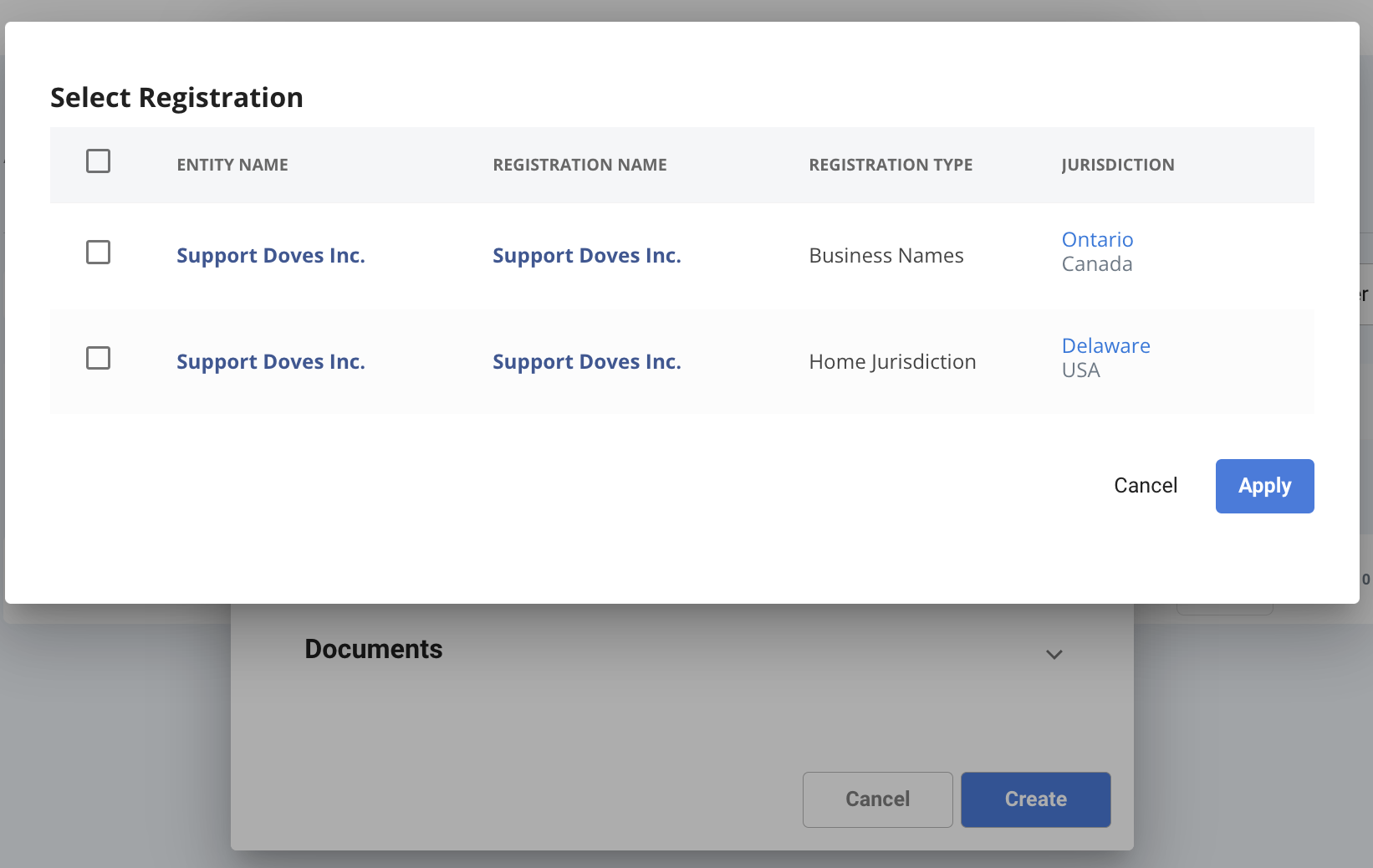
Task: Open the Delaware jurisdiction link
Action: click(x=1105, y=346)
